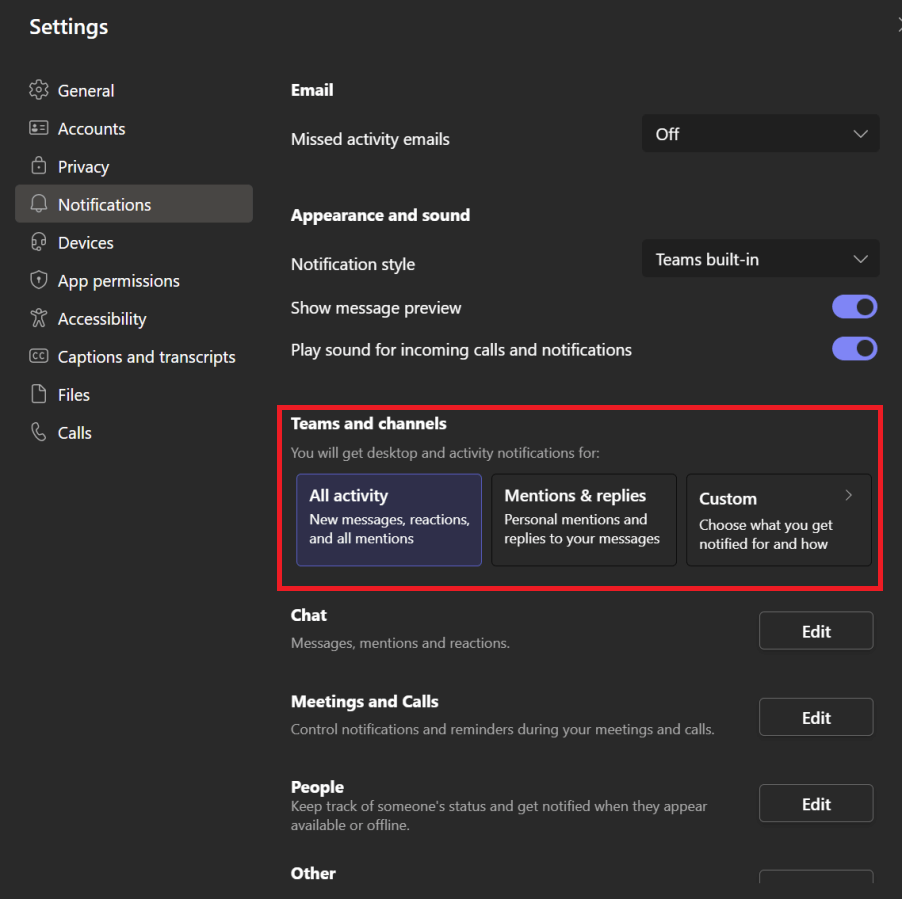Screen dimensions: 902x899
Task: Click the Devices headset icon
Action: point(39,242)
